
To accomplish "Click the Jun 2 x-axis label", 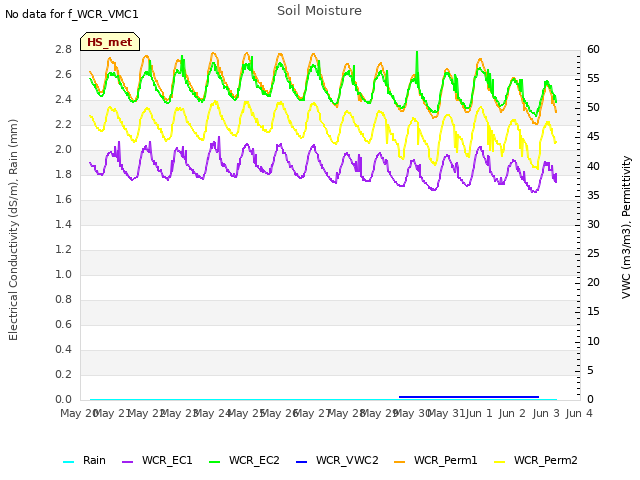I will click(x=512, y=413).
